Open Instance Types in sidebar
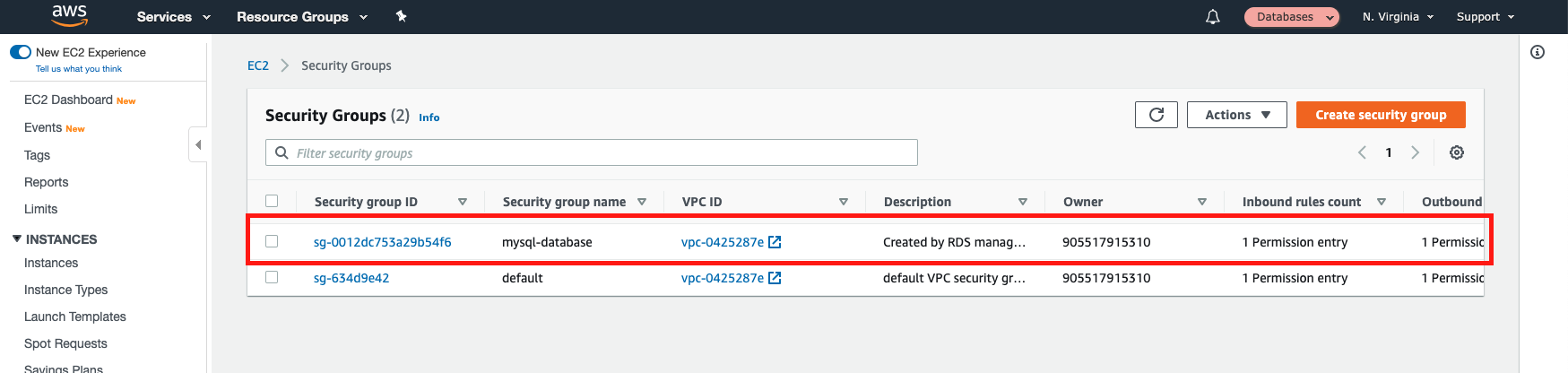Viewport: 1568px width, 373px height. tap(66, 290)
